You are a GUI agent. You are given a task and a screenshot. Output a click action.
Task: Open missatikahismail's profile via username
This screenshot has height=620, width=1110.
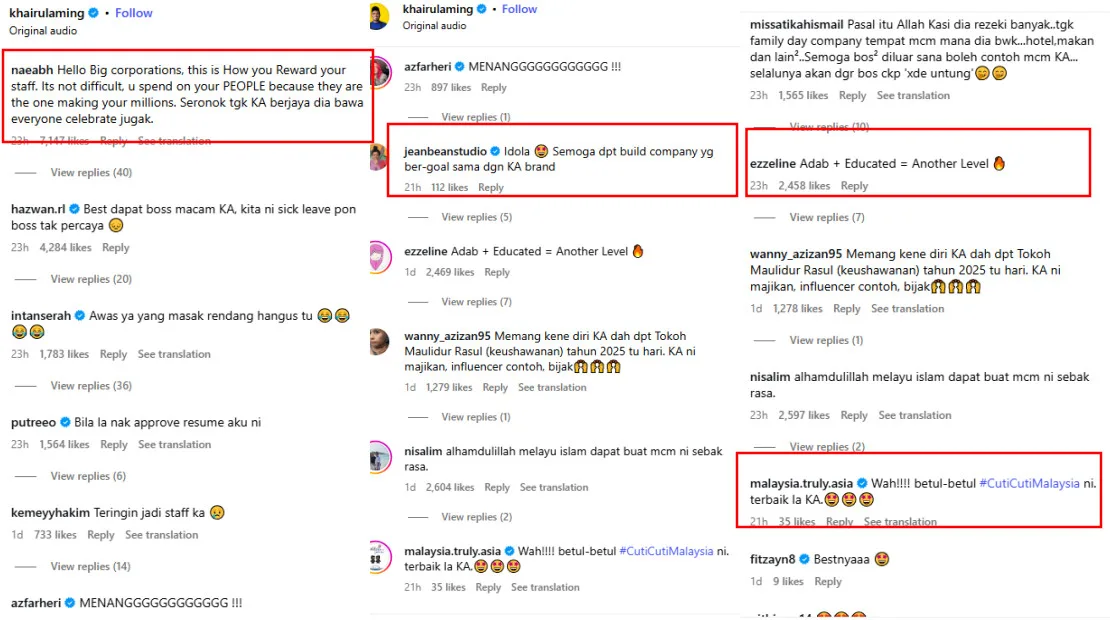tap(796, 24)
